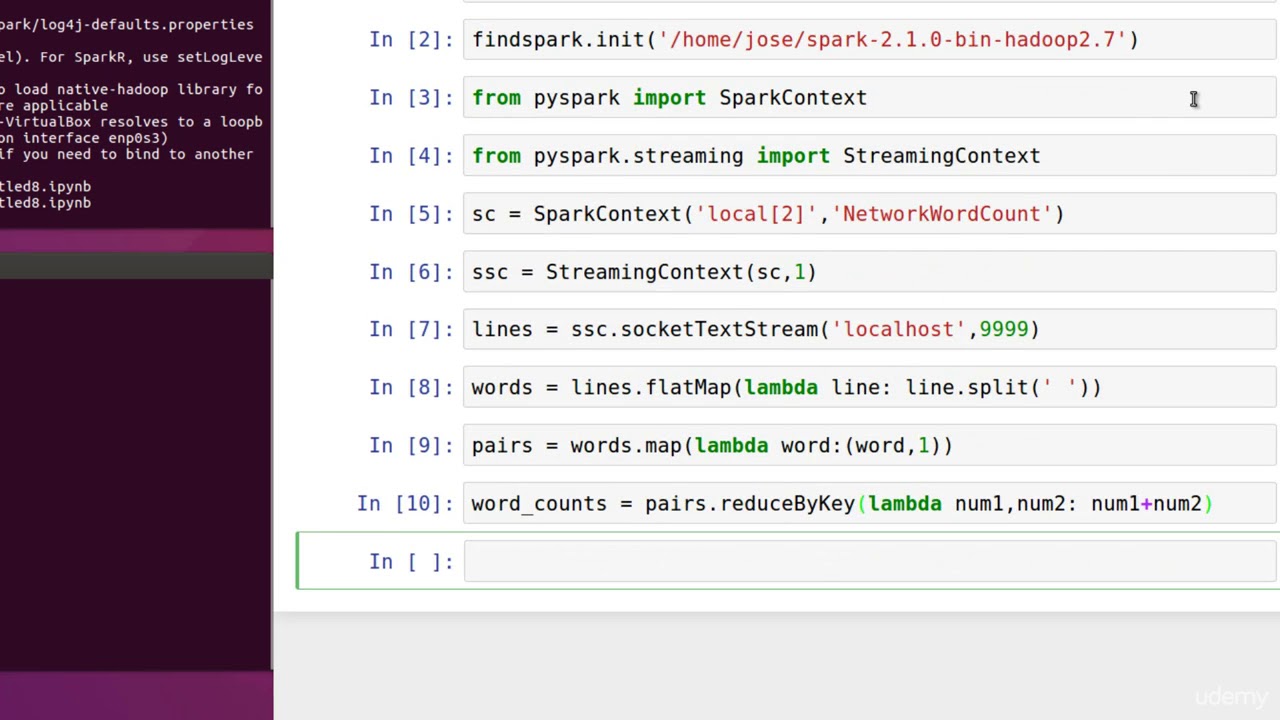Click 'NetworkWordCount' string in cell 5

coord(942,213)
